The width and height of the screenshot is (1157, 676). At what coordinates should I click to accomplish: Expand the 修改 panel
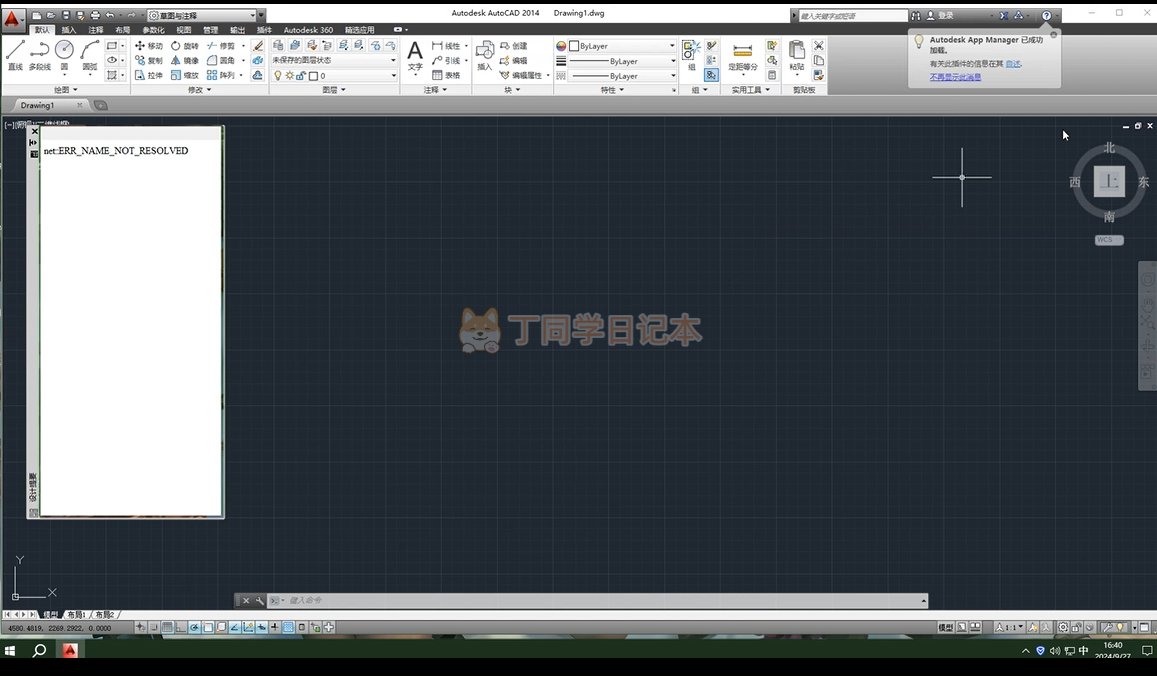[199, 89]
